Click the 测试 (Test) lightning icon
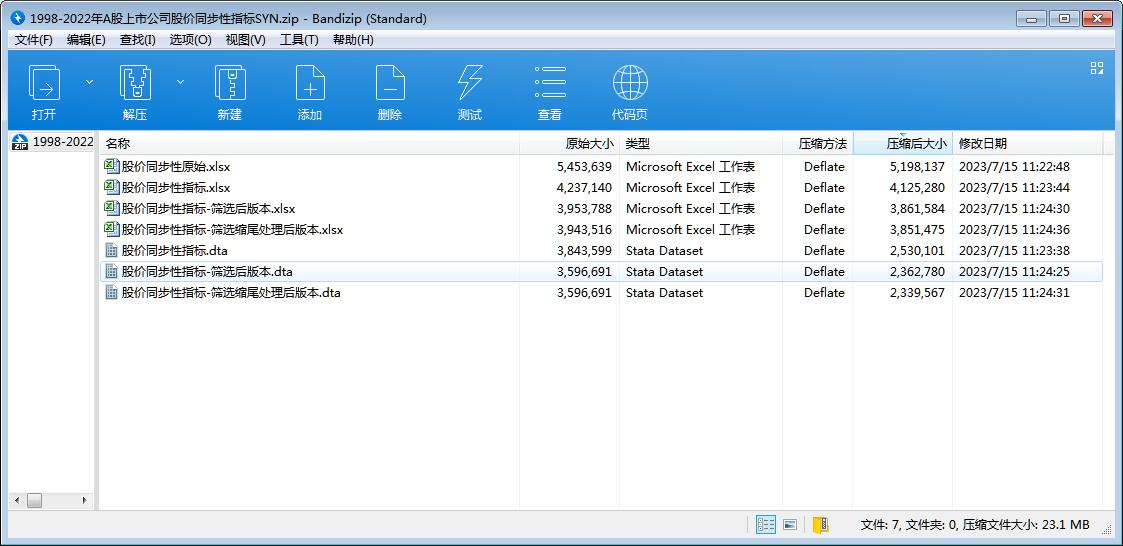1123x546 pixels. click(x=470, y=82)
